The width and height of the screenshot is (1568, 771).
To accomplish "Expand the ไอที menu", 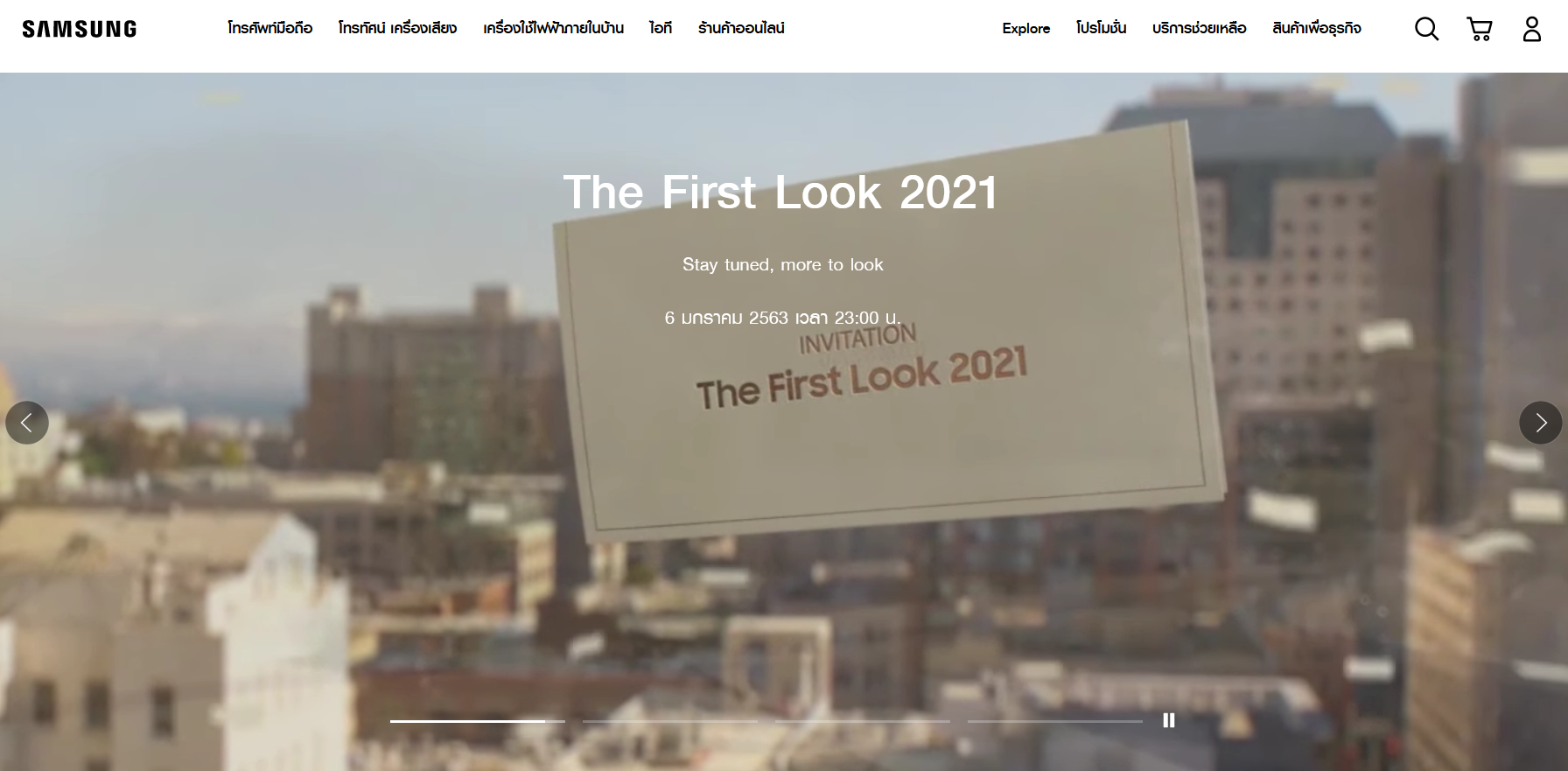I will (x=661, y=28).
